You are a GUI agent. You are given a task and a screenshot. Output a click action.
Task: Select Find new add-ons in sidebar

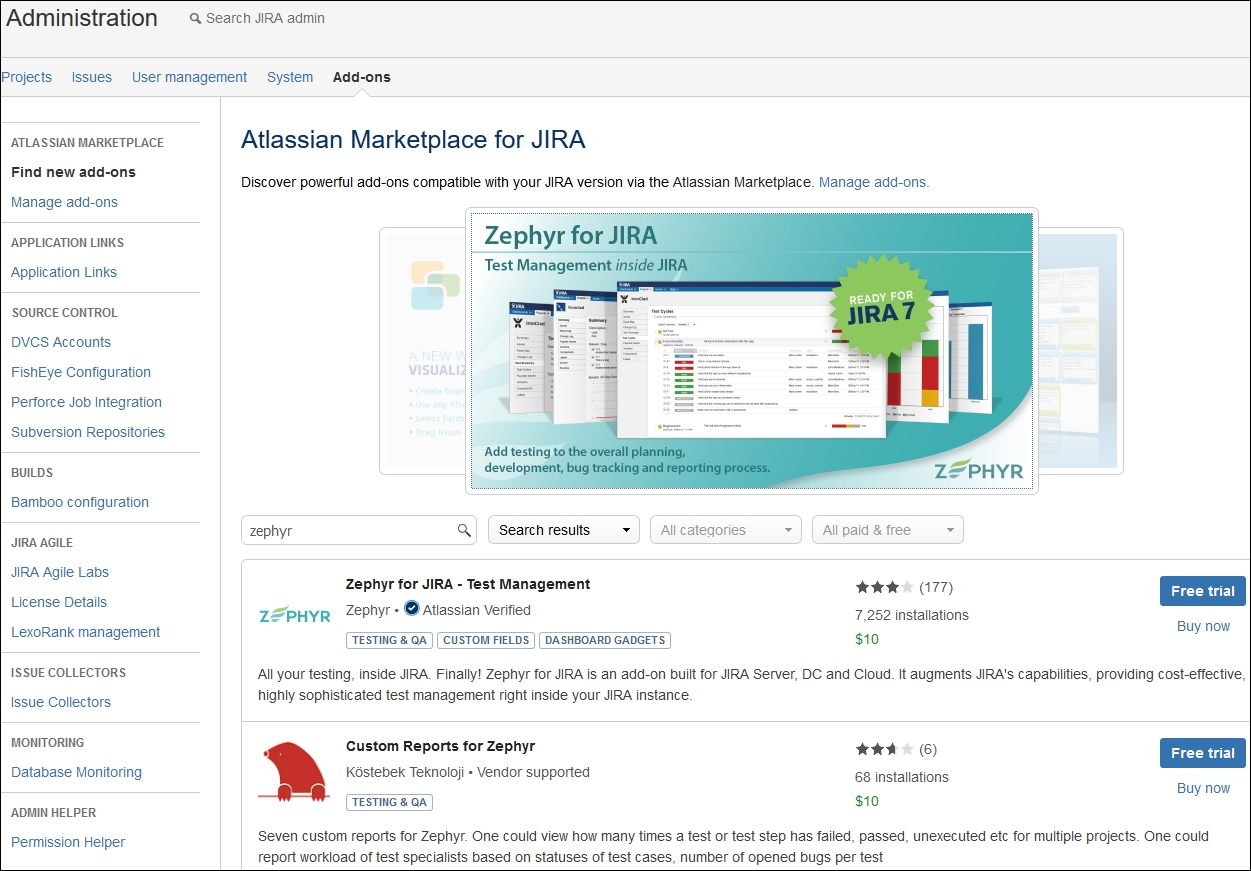click(73, 172)
